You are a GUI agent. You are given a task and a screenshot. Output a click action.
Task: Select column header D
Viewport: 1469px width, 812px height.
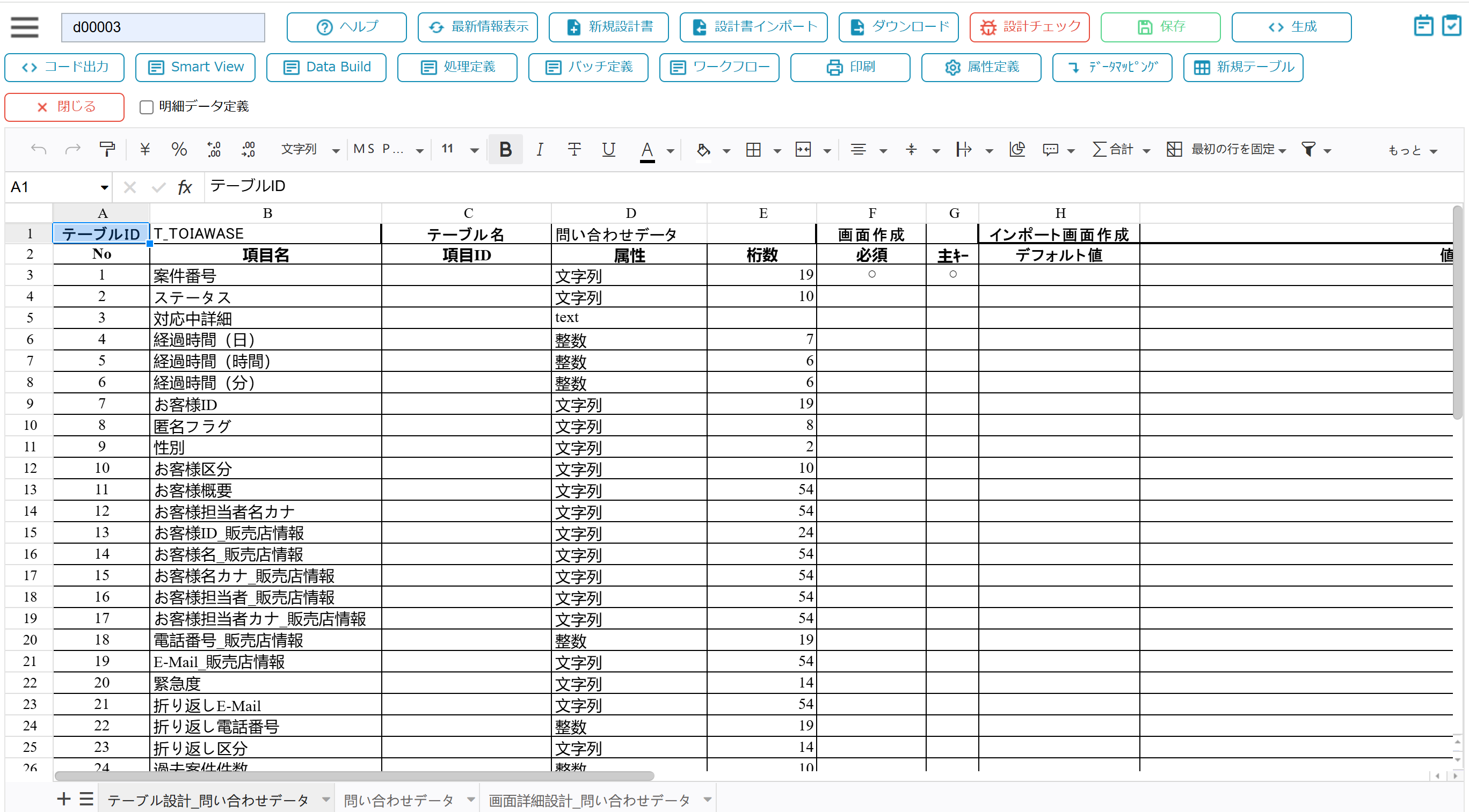[x=630, y=213]
